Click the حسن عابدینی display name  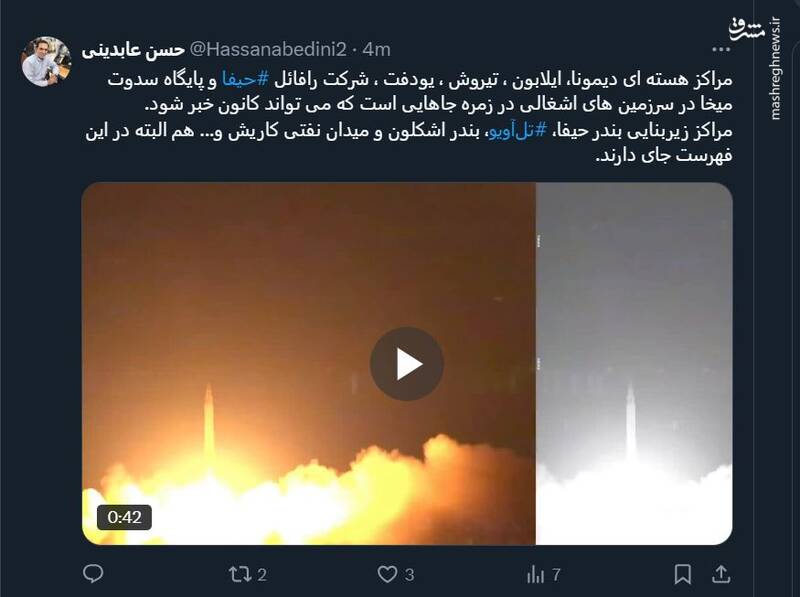133,50
